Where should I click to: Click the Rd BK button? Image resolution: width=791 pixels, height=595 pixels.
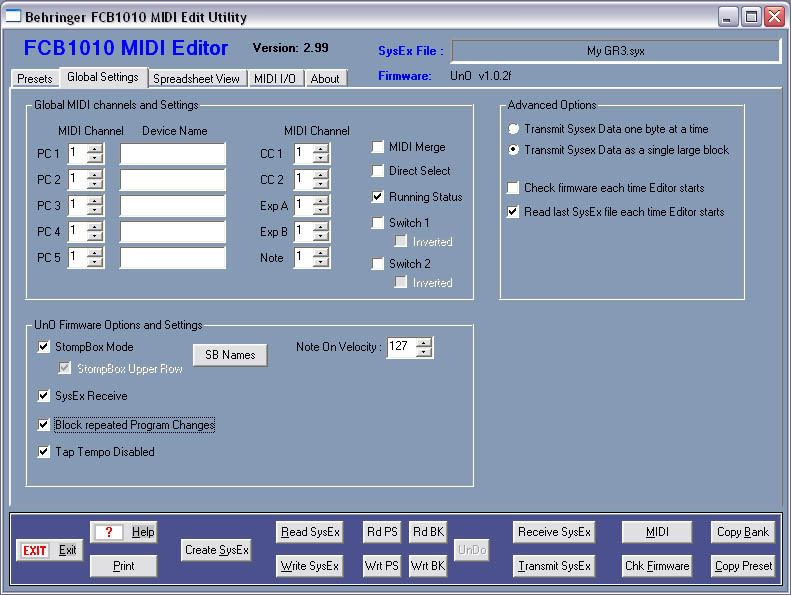pyautogui.click(x=428, y=532)
